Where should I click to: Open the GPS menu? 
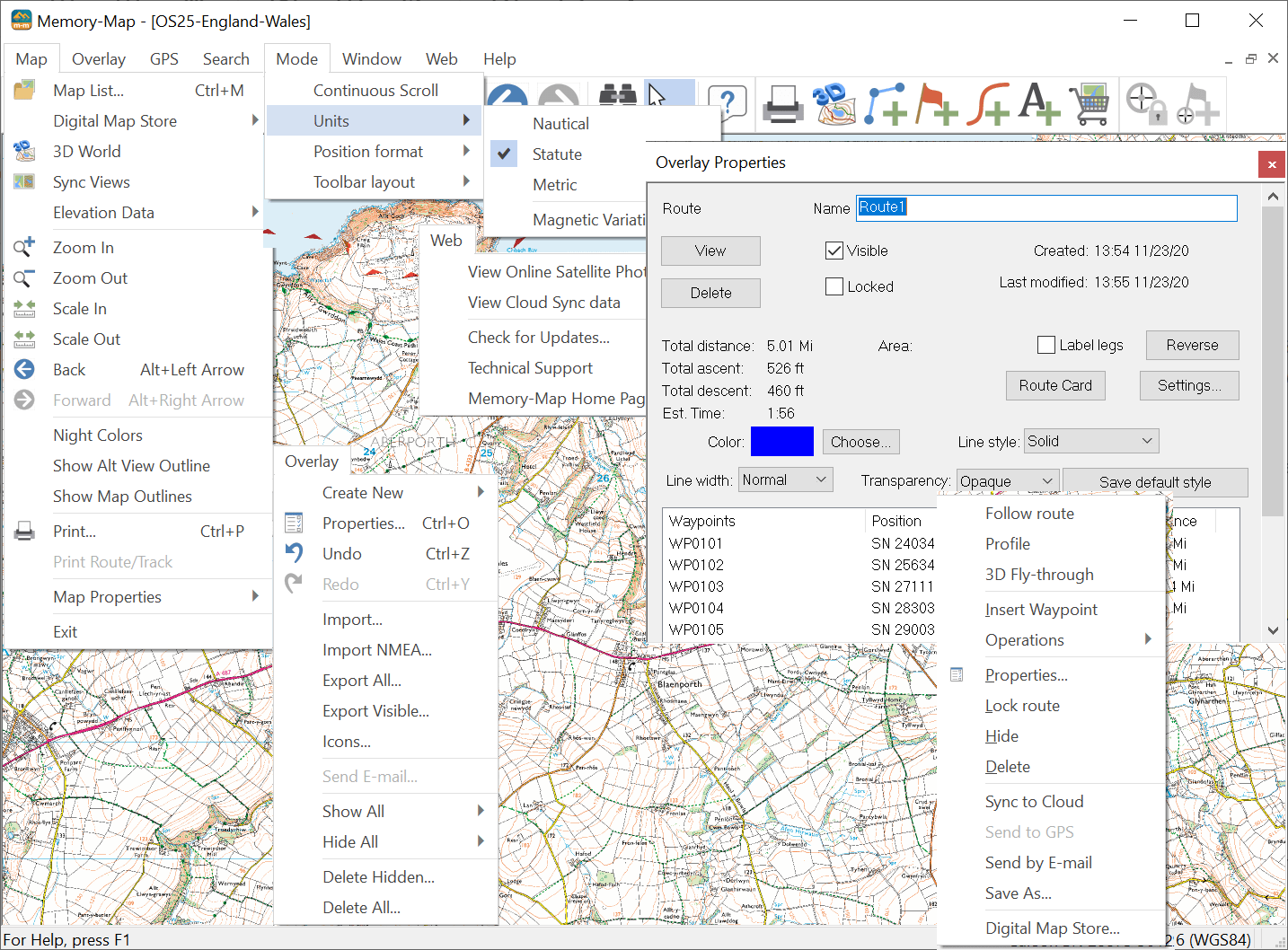click(x=164, y=58)
